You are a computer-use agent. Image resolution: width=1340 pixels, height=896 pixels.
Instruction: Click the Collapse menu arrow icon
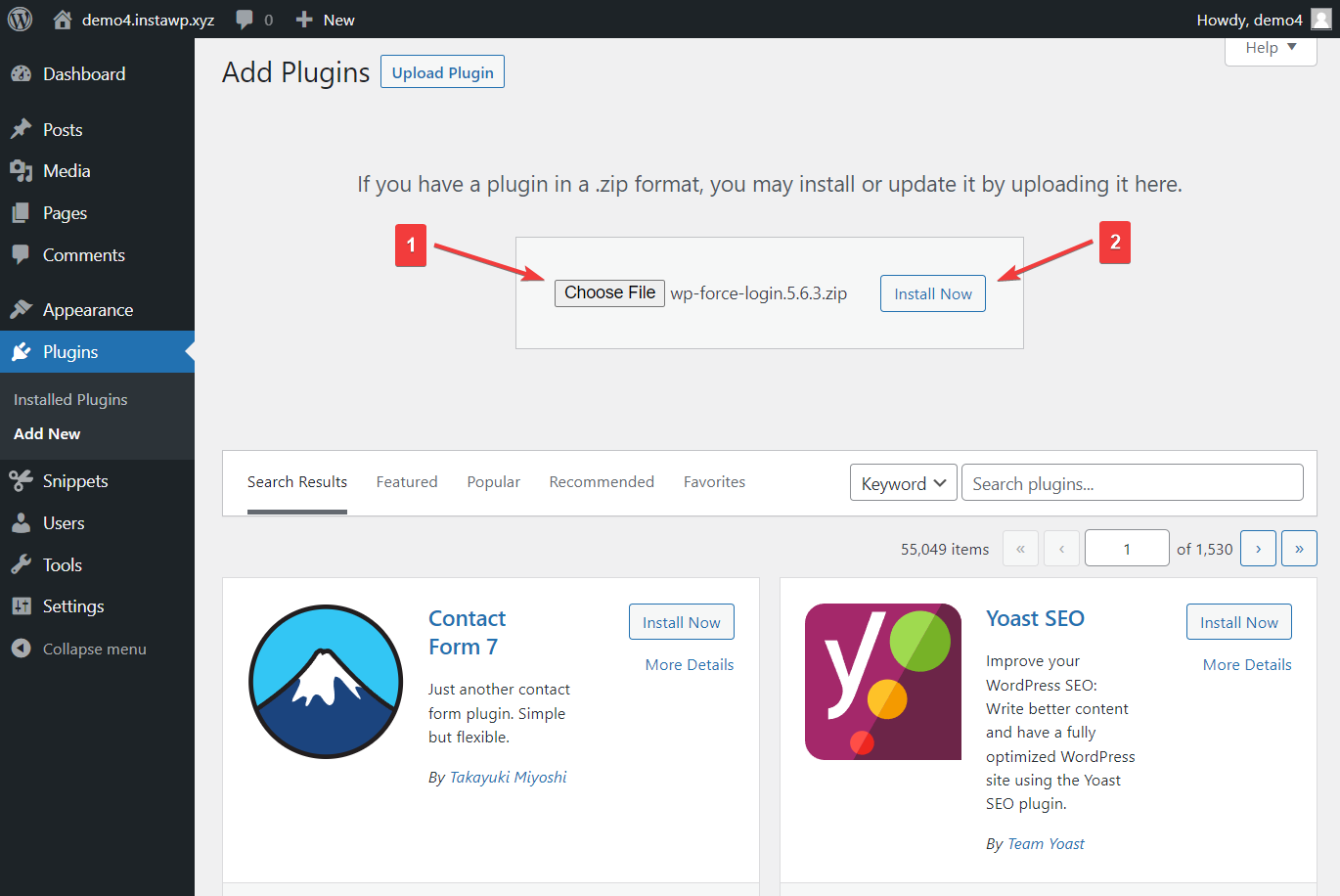pos(22,649)
